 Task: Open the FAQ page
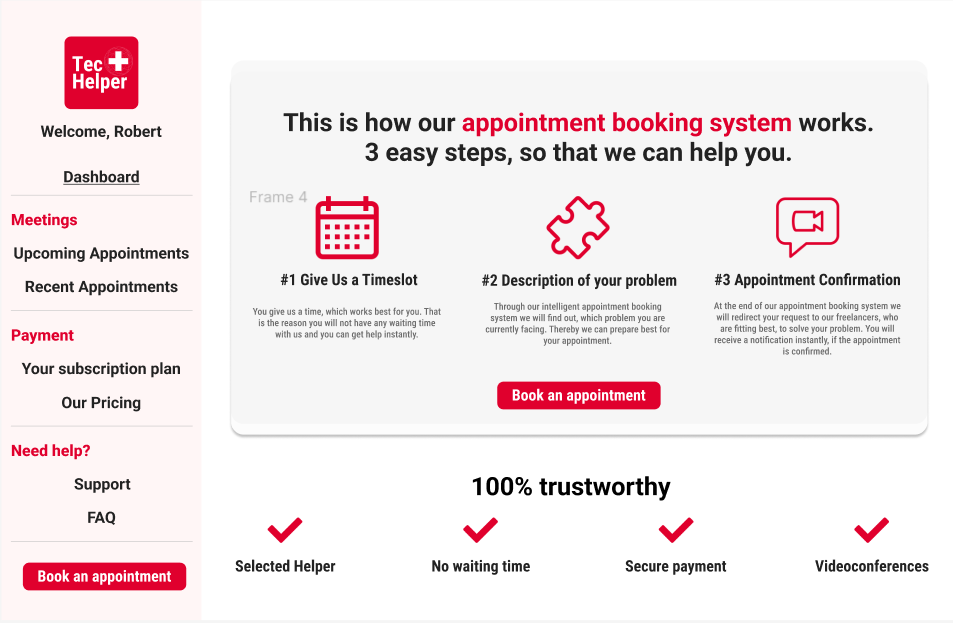pyautogui.click(x=101, y=518)
